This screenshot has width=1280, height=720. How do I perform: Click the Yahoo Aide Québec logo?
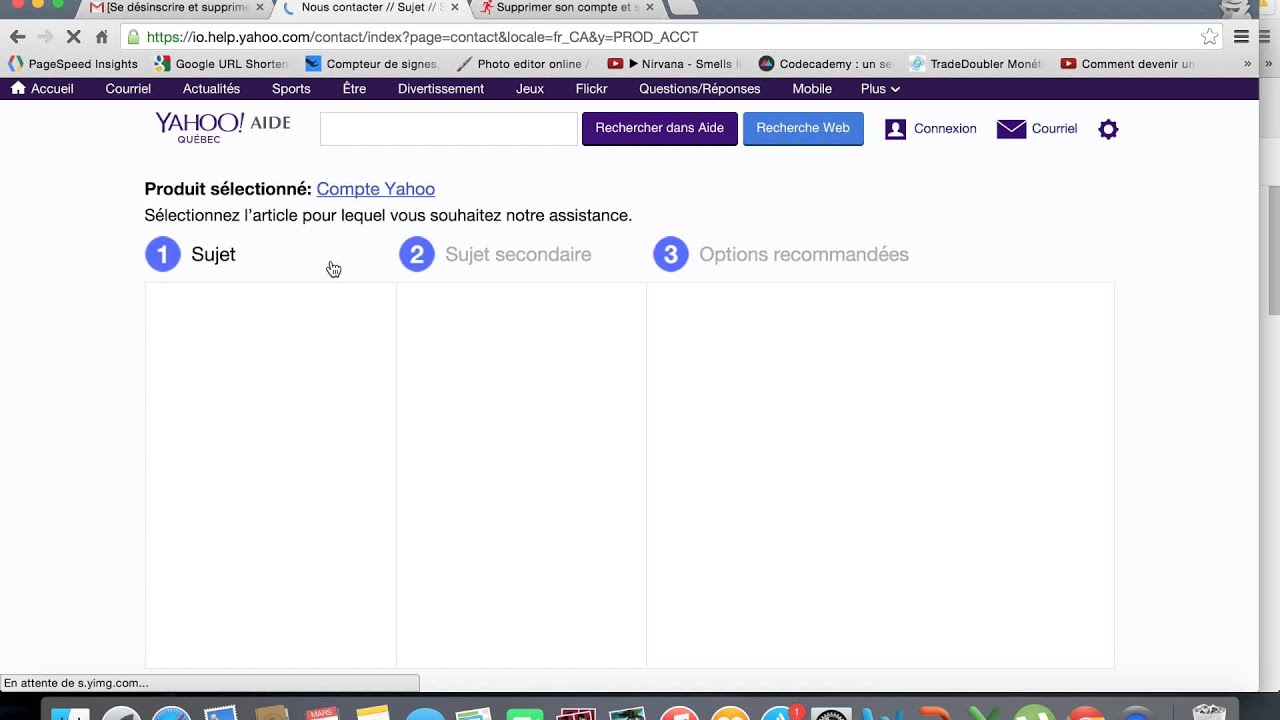(222, 127)
